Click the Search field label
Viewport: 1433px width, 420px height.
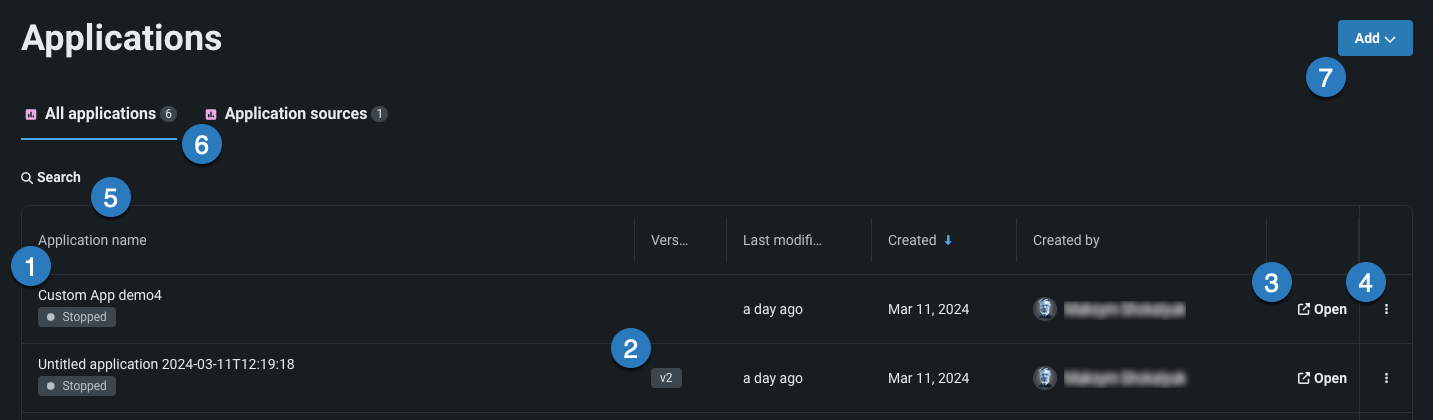tap(59, 178)
